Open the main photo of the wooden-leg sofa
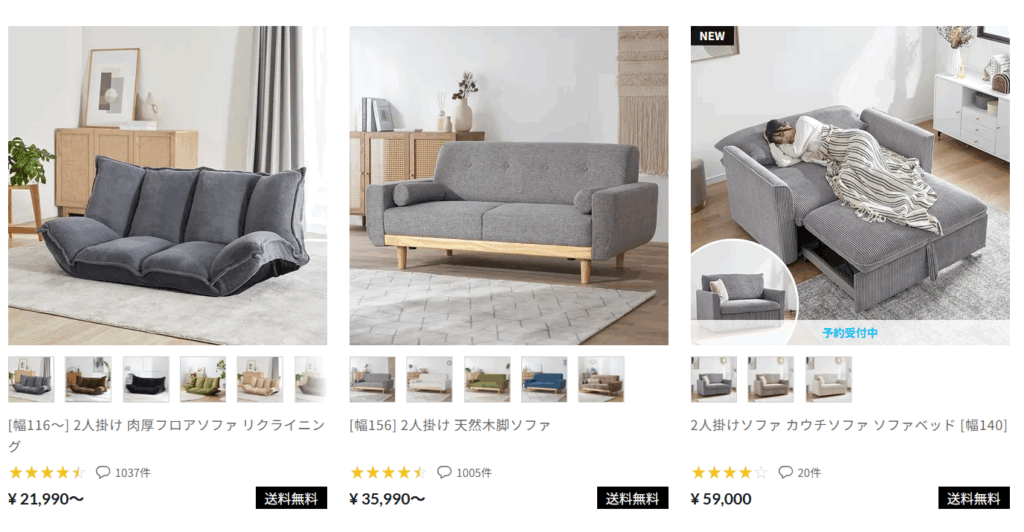The image size is (1024, 532). [509, 185]
